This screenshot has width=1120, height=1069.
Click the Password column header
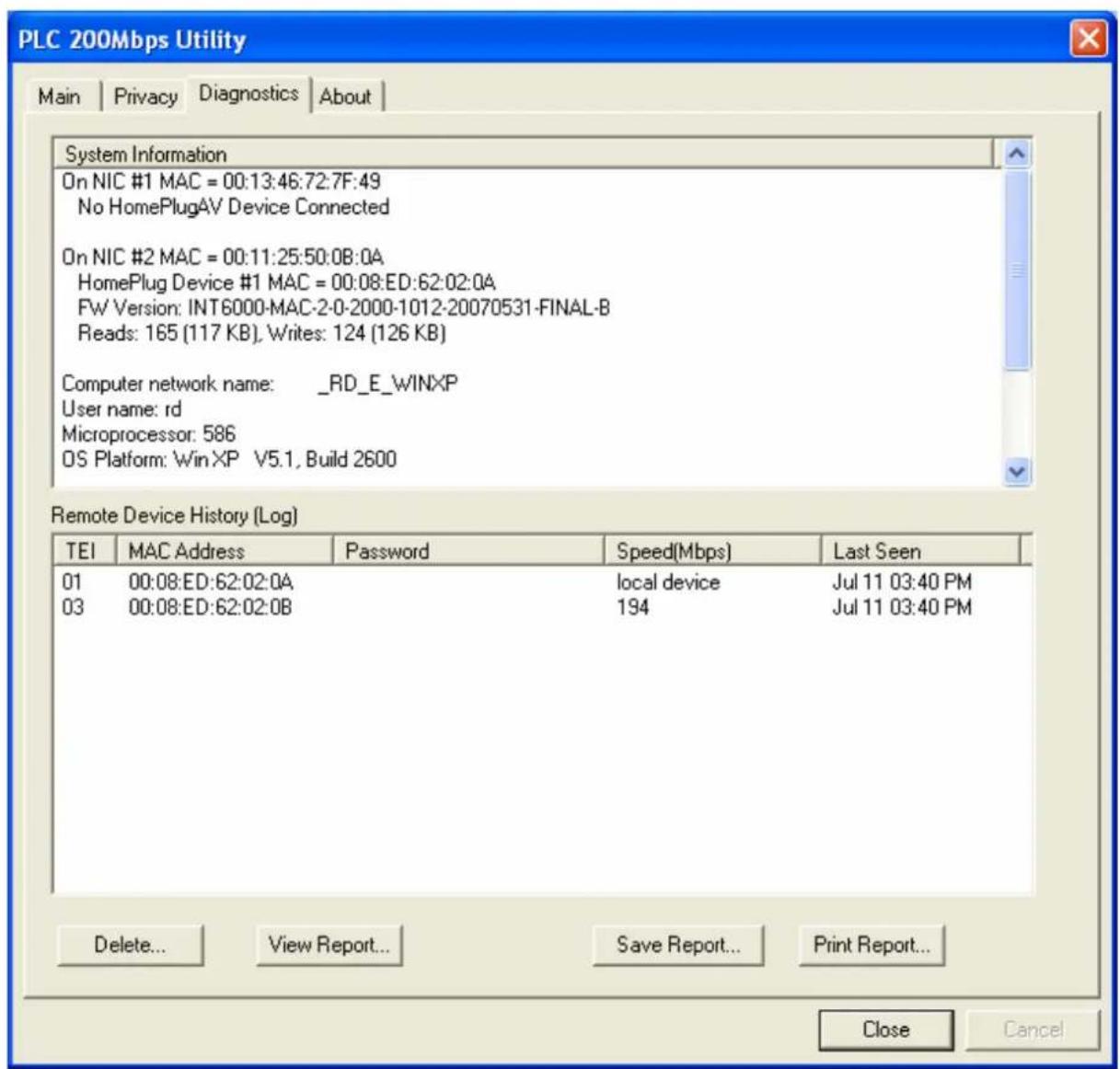(x=468, y=551)
